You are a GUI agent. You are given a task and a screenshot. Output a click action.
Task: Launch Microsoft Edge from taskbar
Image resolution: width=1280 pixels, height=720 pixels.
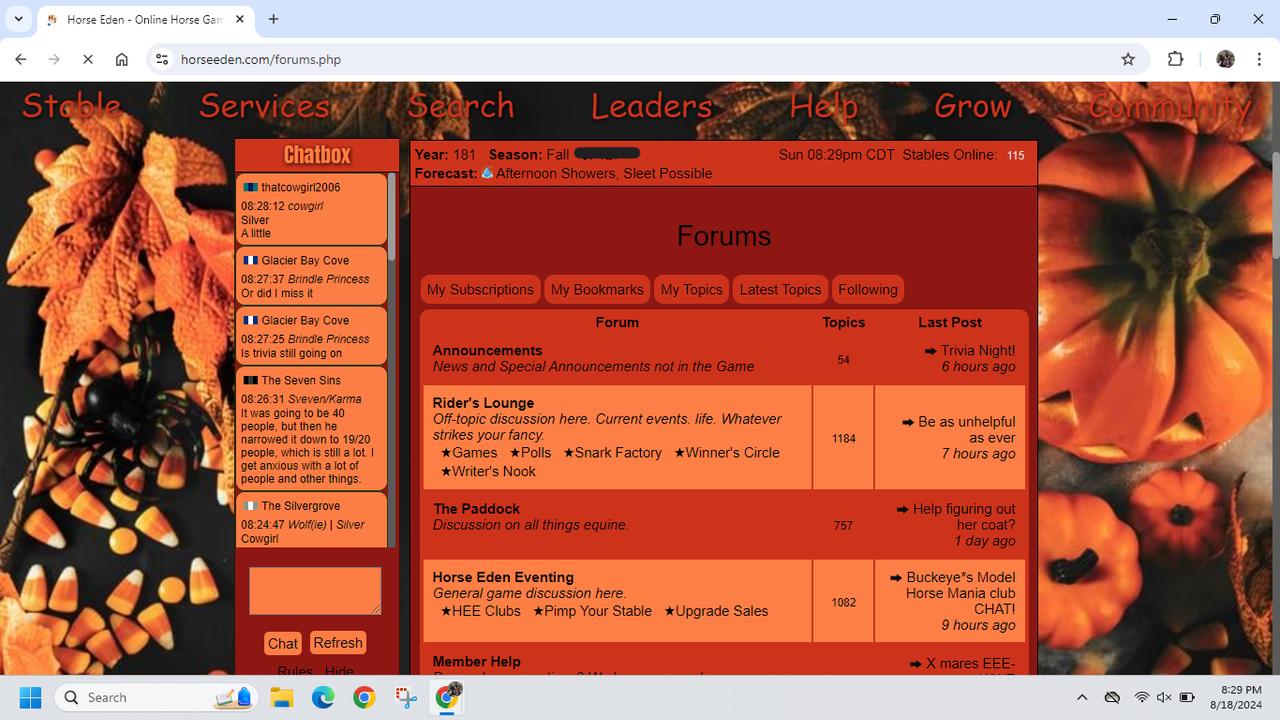[x=322, y=697]
